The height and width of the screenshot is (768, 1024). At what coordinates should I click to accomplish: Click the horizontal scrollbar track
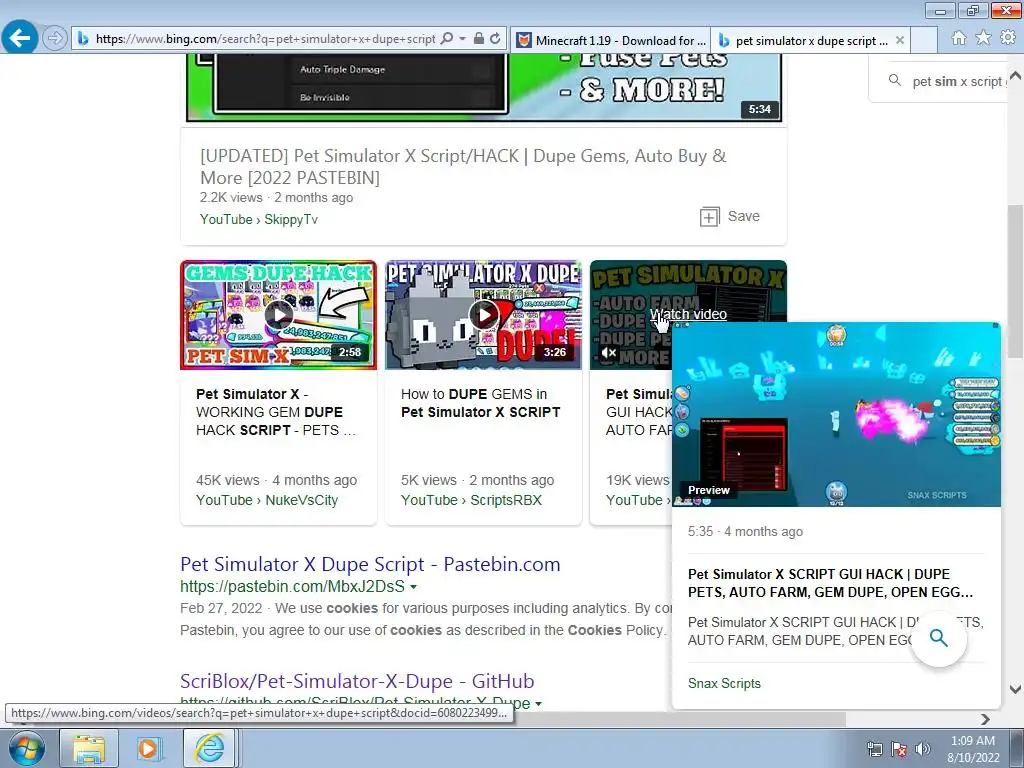(x=911, y=719)
